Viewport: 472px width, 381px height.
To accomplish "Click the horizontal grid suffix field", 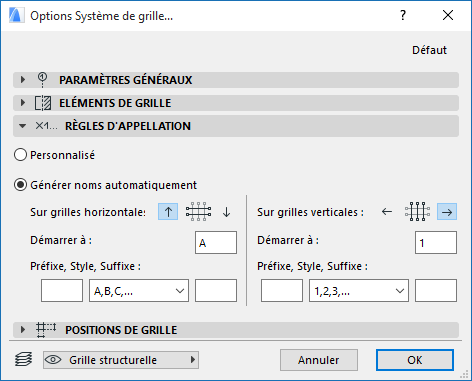I will [x=216, y=291].
